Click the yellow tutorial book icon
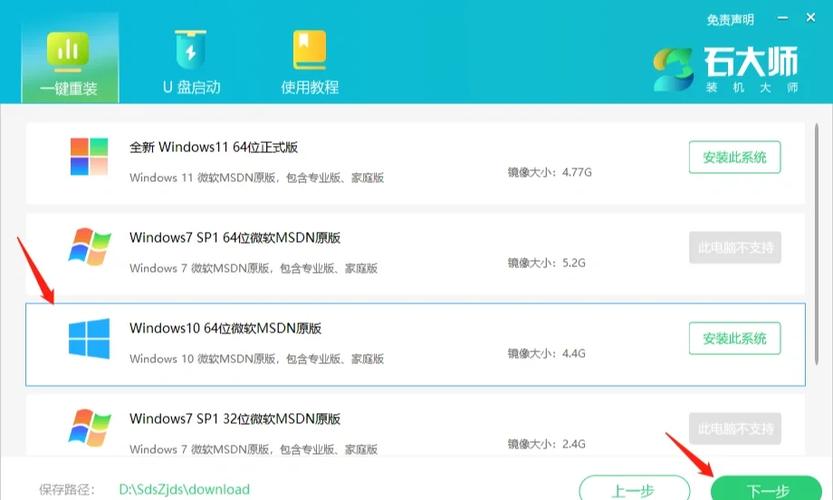 (310, 49)
